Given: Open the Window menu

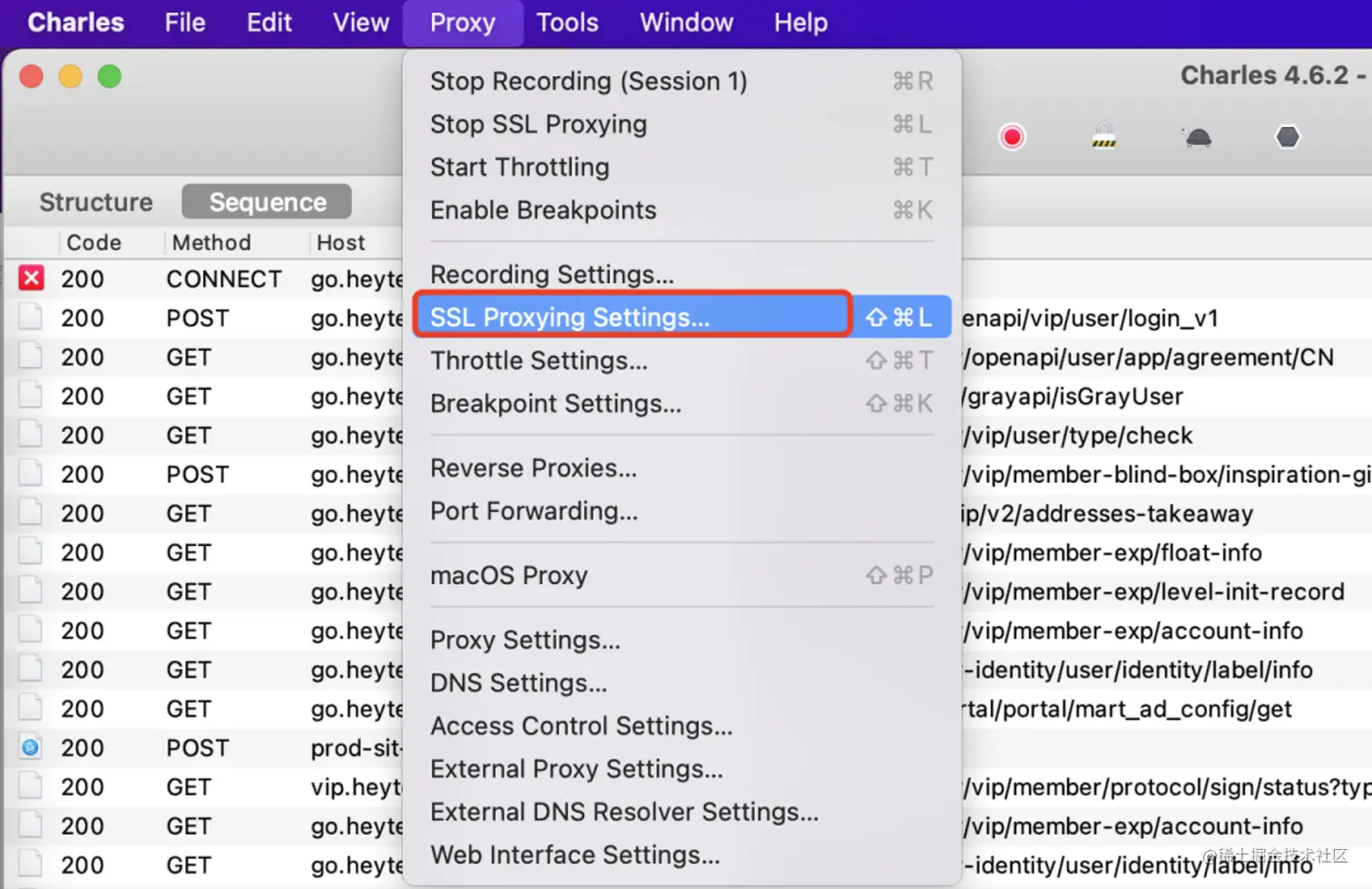Looking at the screenshot, I should pos(686,22).
